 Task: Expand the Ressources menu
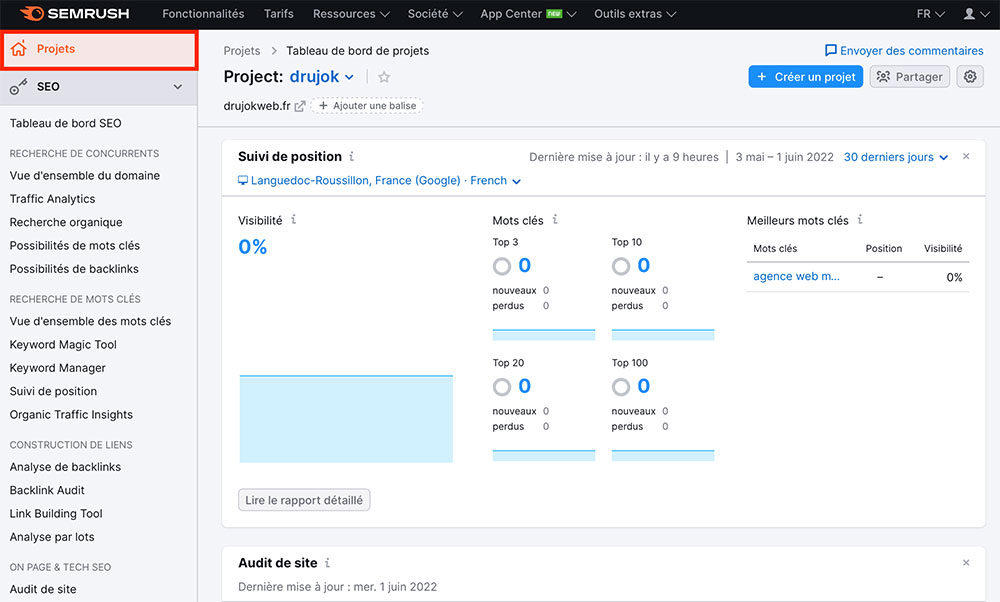(x=351, y=13)
